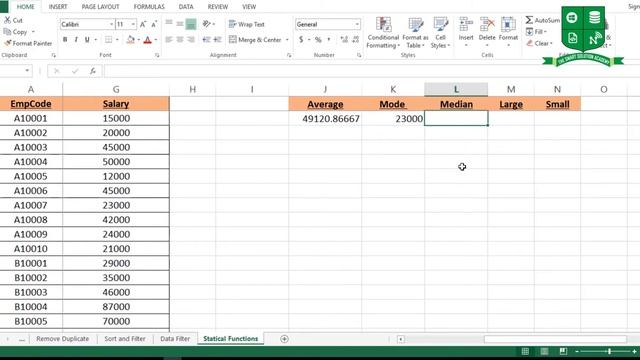The image size is (640, 360).
Task: Open Conditional Formatting menu
Action: click(383, 33)
